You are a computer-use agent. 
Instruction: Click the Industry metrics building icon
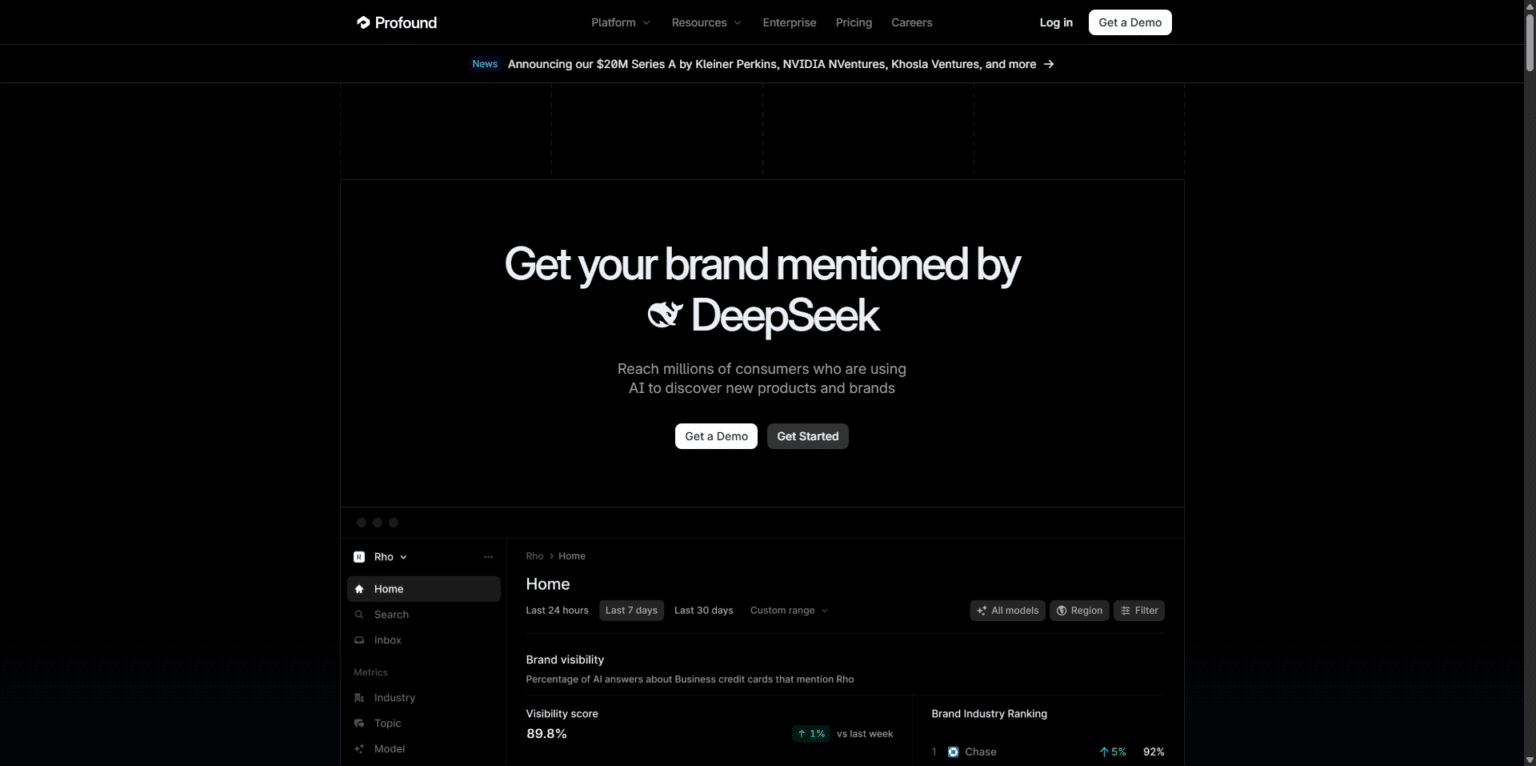click(x=359, y=697)
